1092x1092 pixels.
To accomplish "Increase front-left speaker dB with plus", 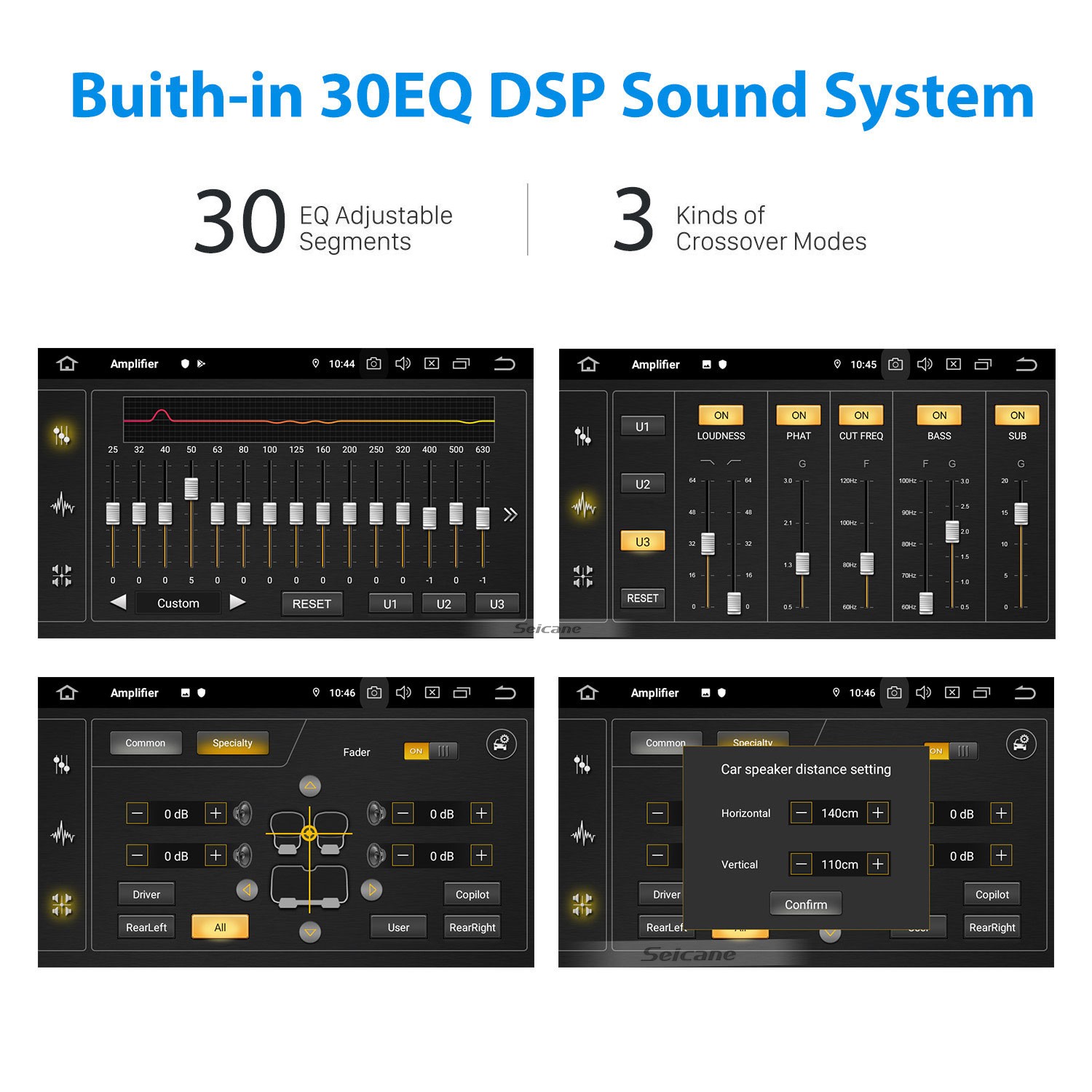I will (x=215, y=813).
